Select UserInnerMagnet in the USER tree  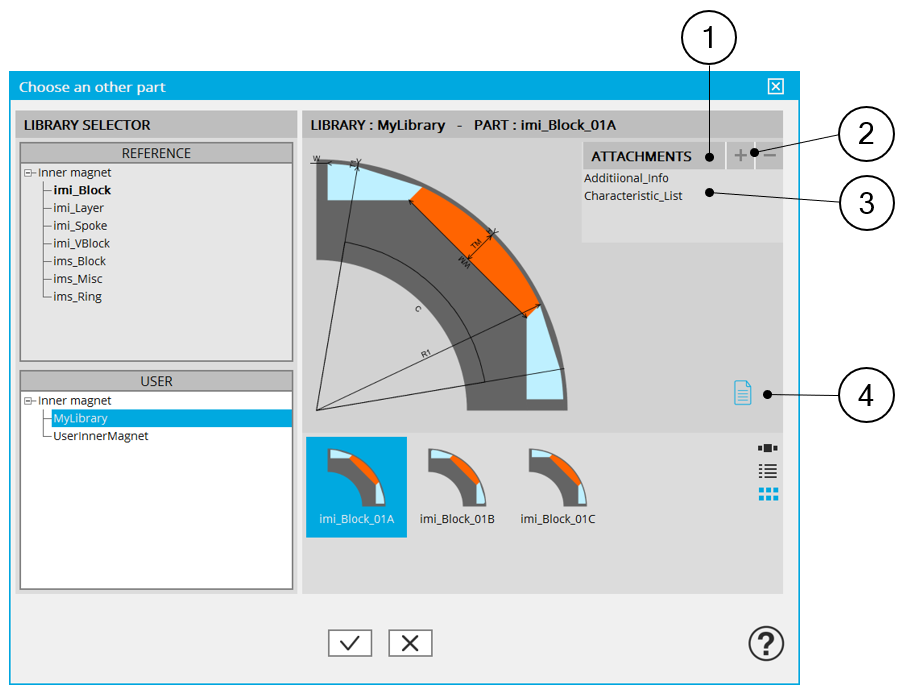(x=101, y=436)
